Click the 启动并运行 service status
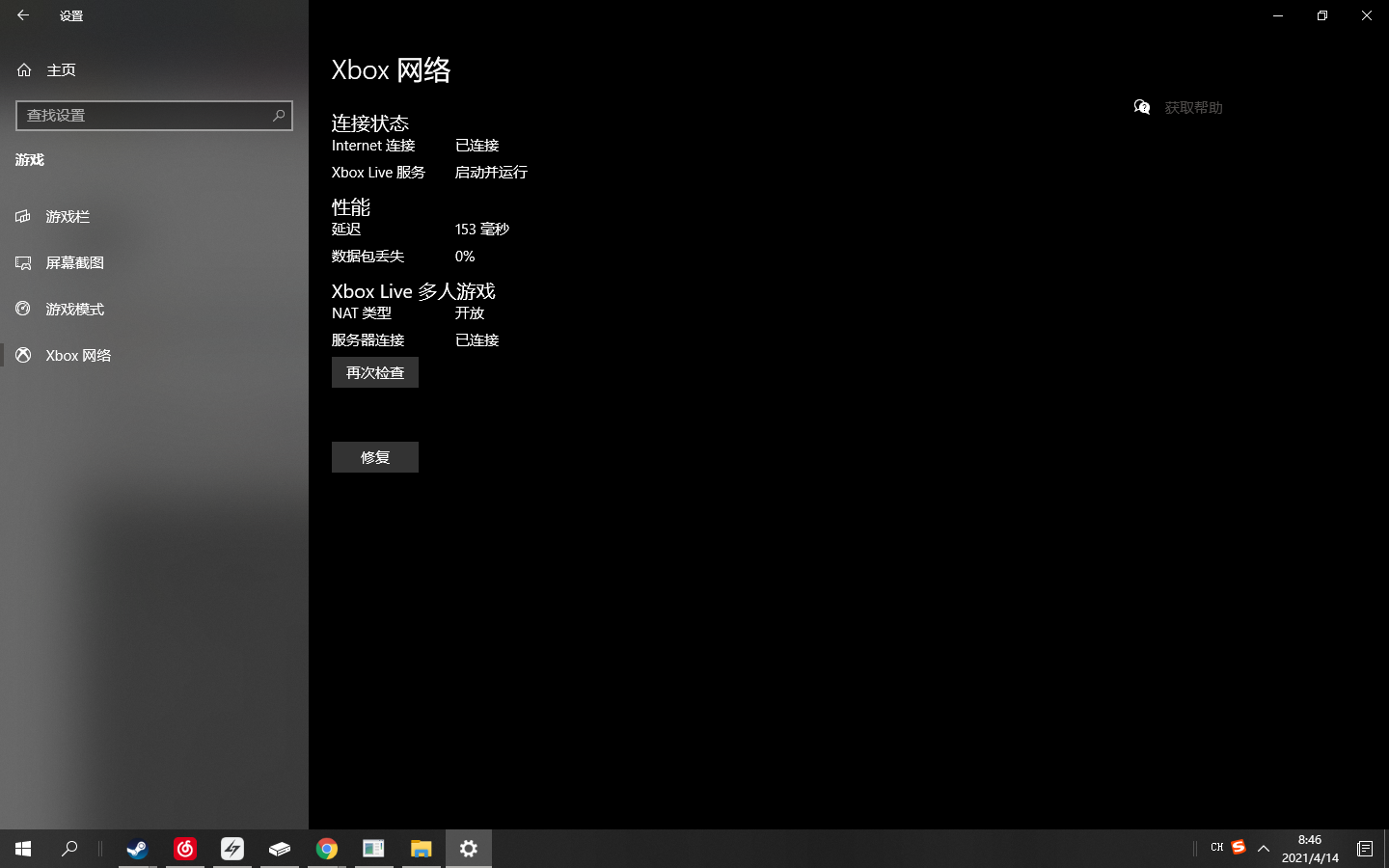 click(x=491, y=173)
